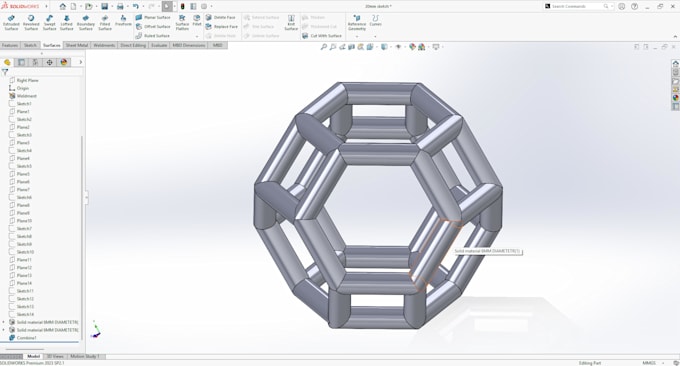Open the Curves dropdown arrow
The image size is (680, 366).
click(x=375, y=36)
